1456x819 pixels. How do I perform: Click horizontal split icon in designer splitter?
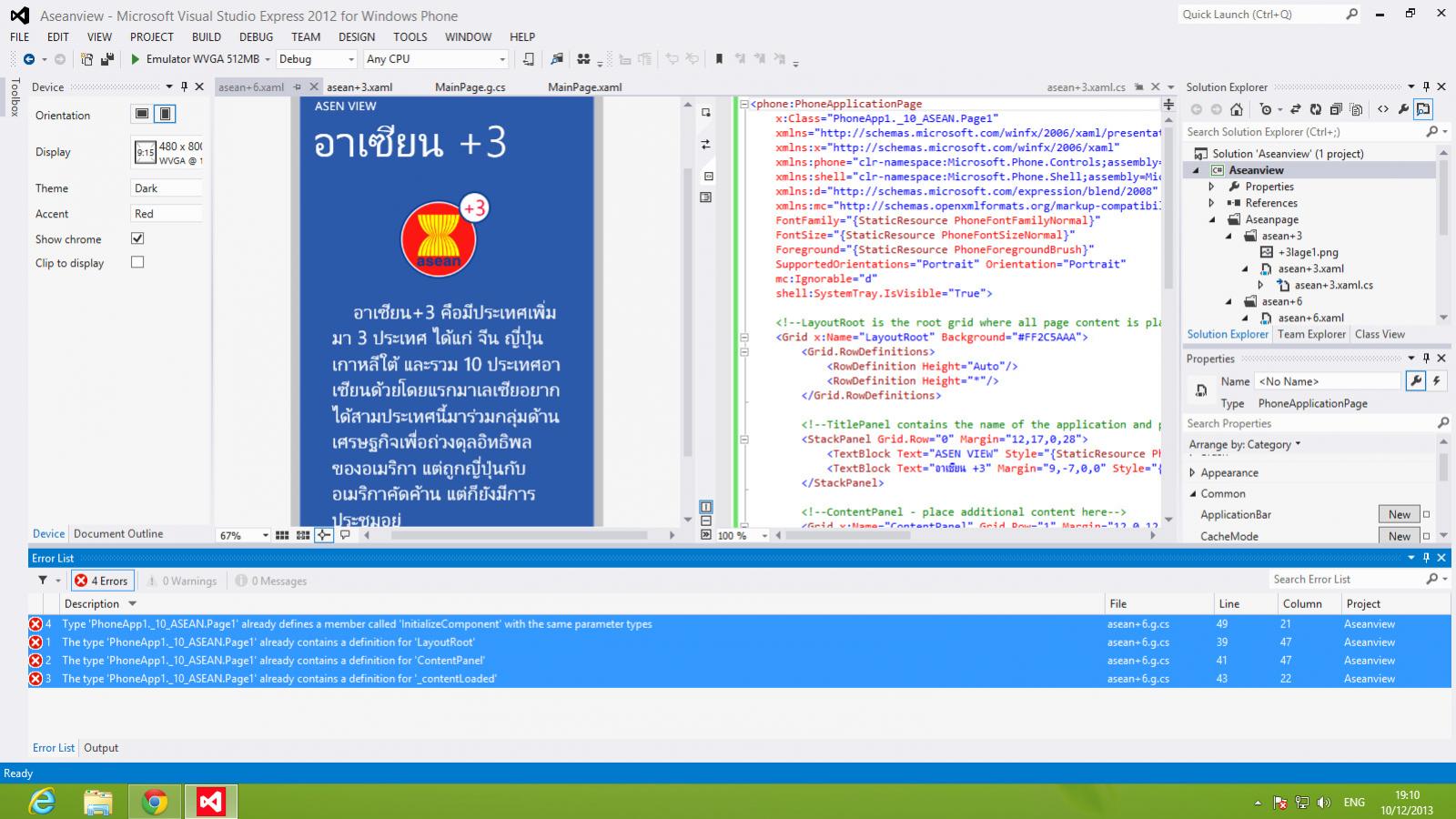pos(706,521)
